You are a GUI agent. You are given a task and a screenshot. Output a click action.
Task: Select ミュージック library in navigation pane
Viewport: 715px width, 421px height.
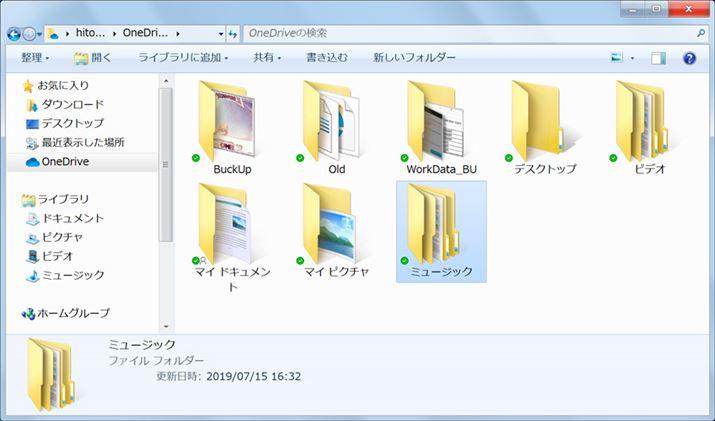(x=65, y=275)
